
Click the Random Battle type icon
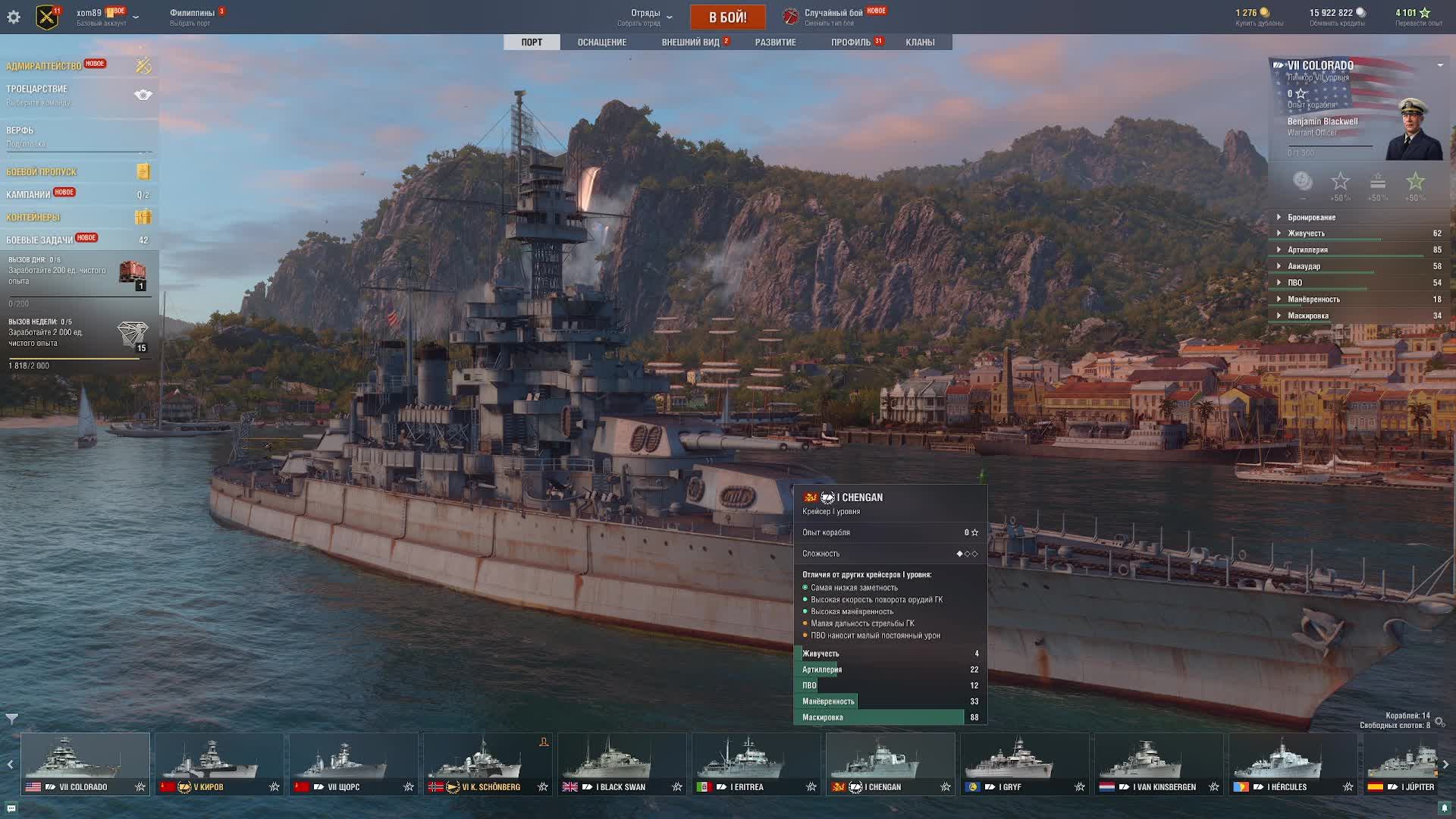pyautogui.click(x=791, y=17)
